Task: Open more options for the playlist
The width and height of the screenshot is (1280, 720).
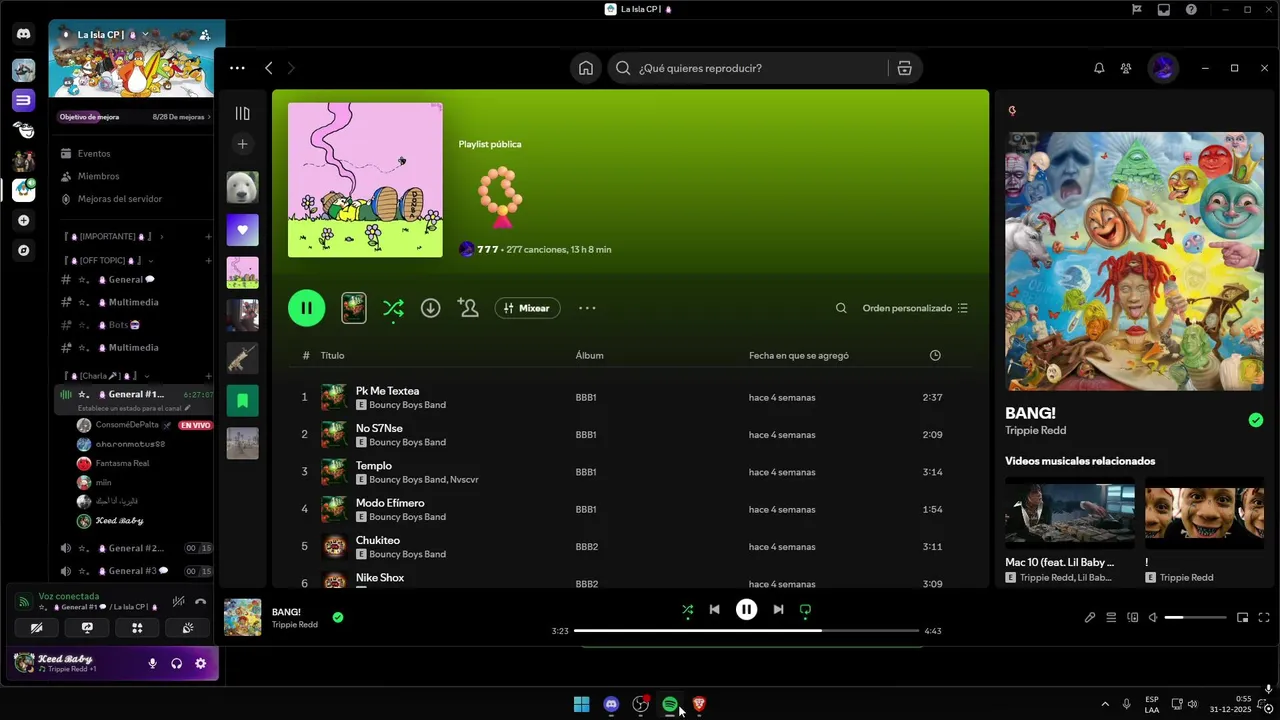Action: tap(587, 308)
